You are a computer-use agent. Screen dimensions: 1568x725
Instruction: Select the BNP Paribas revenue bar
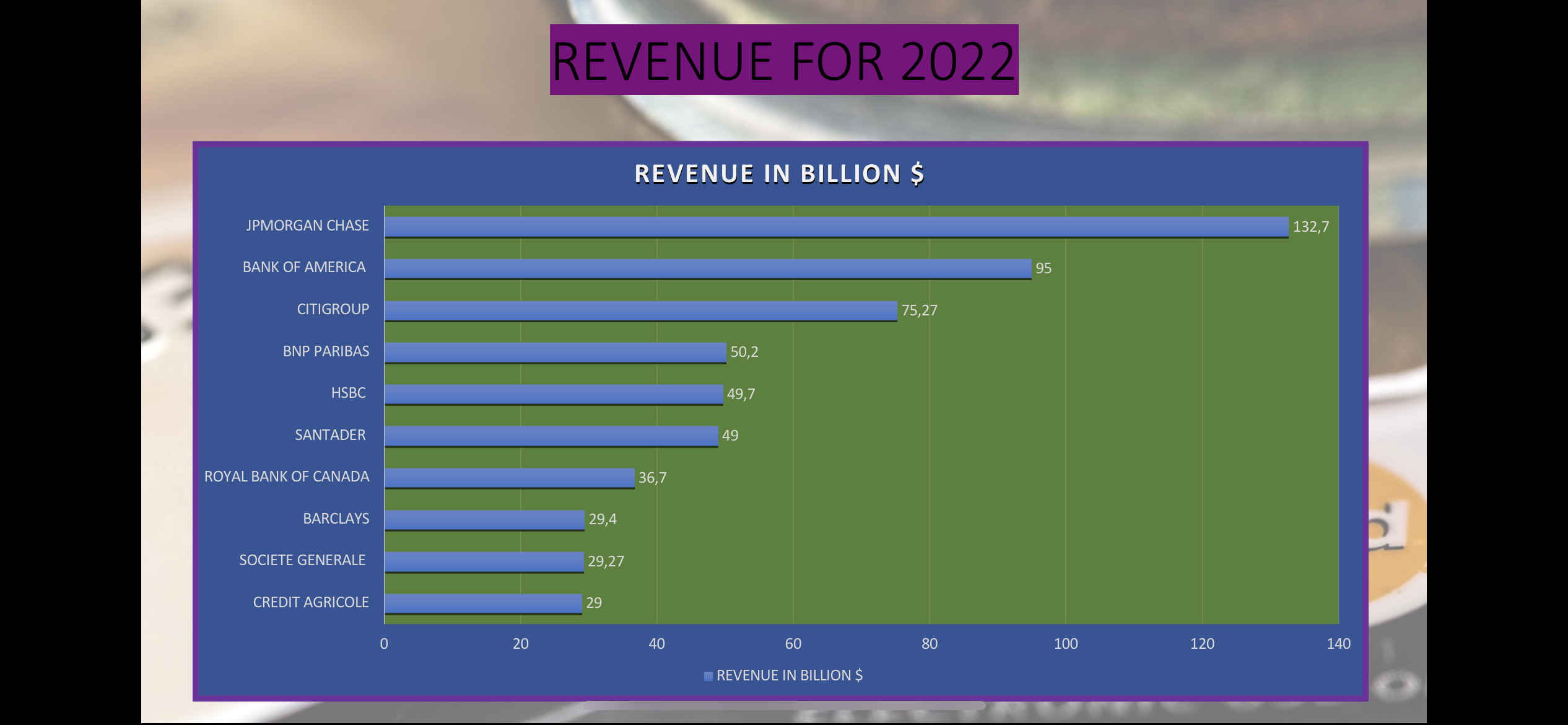point(555,353)
